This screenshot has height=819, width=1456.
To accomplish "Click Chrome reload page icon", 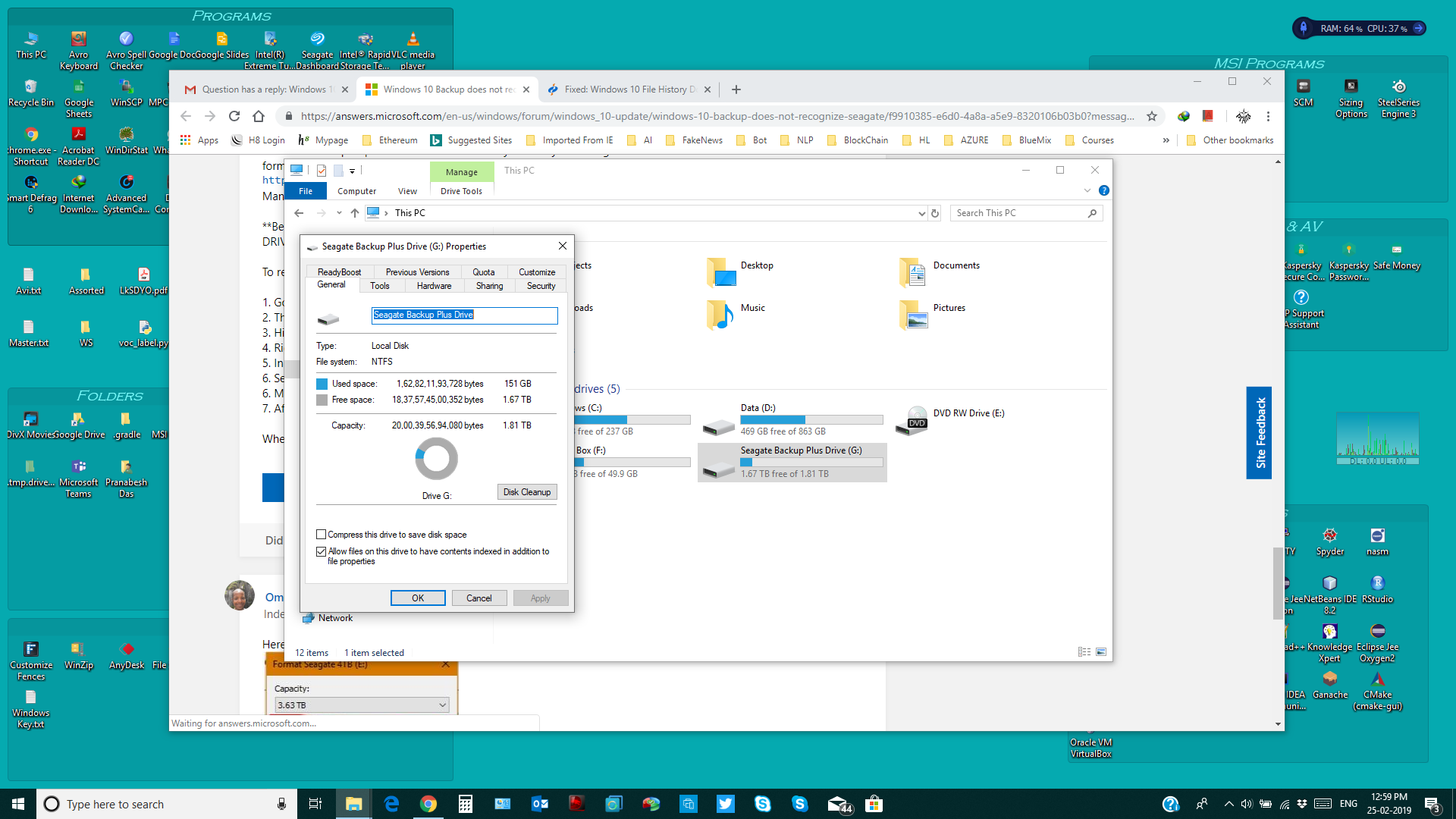I will coord(234,116).
